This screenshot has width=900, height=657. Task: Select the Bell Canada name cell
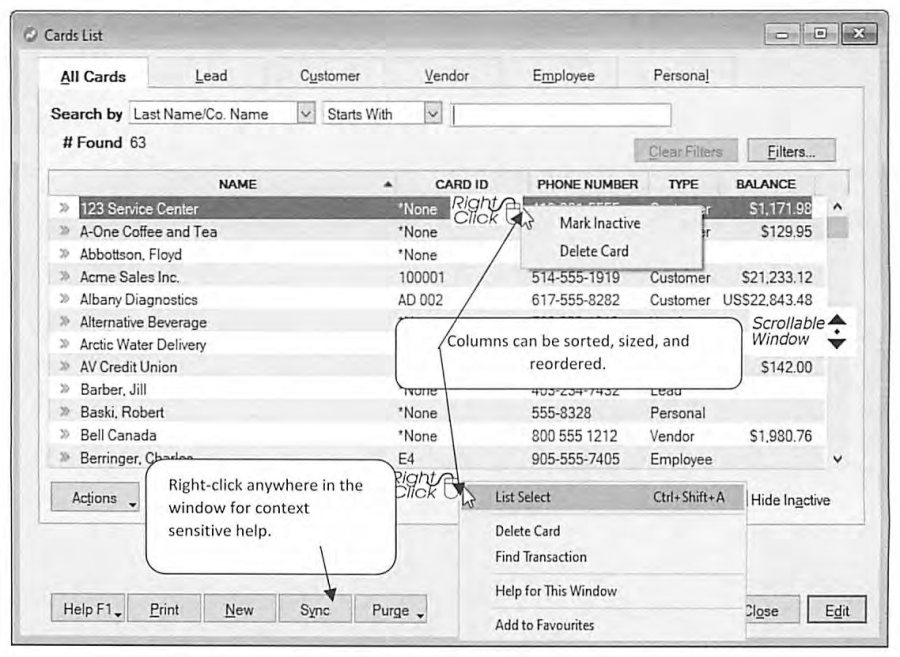pyautogui.click(x=118, y=436)
